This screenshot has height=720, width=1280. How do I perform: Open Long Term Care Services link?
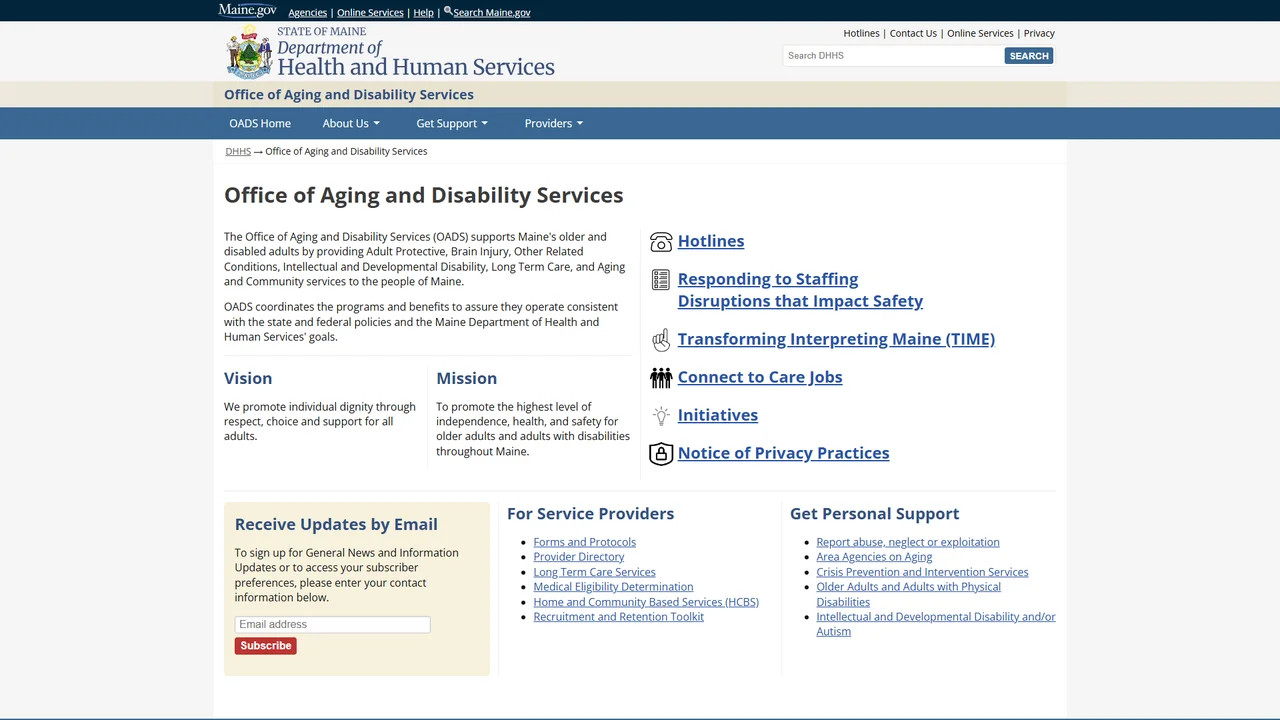coord(595,572)
